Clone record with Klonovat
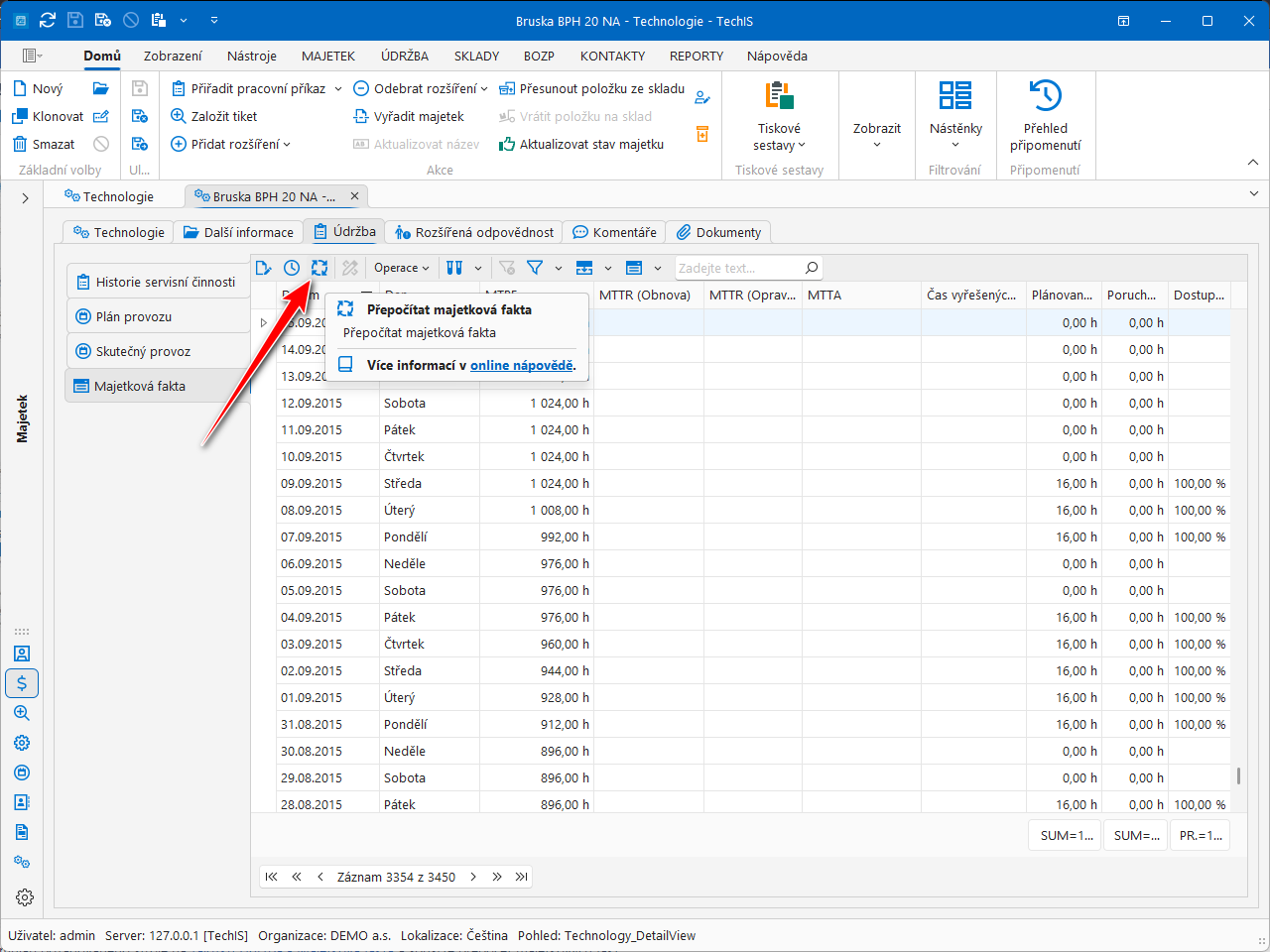Image resolution: width=1270 pixels, height=952 pixels. click(x=48, y=116)
